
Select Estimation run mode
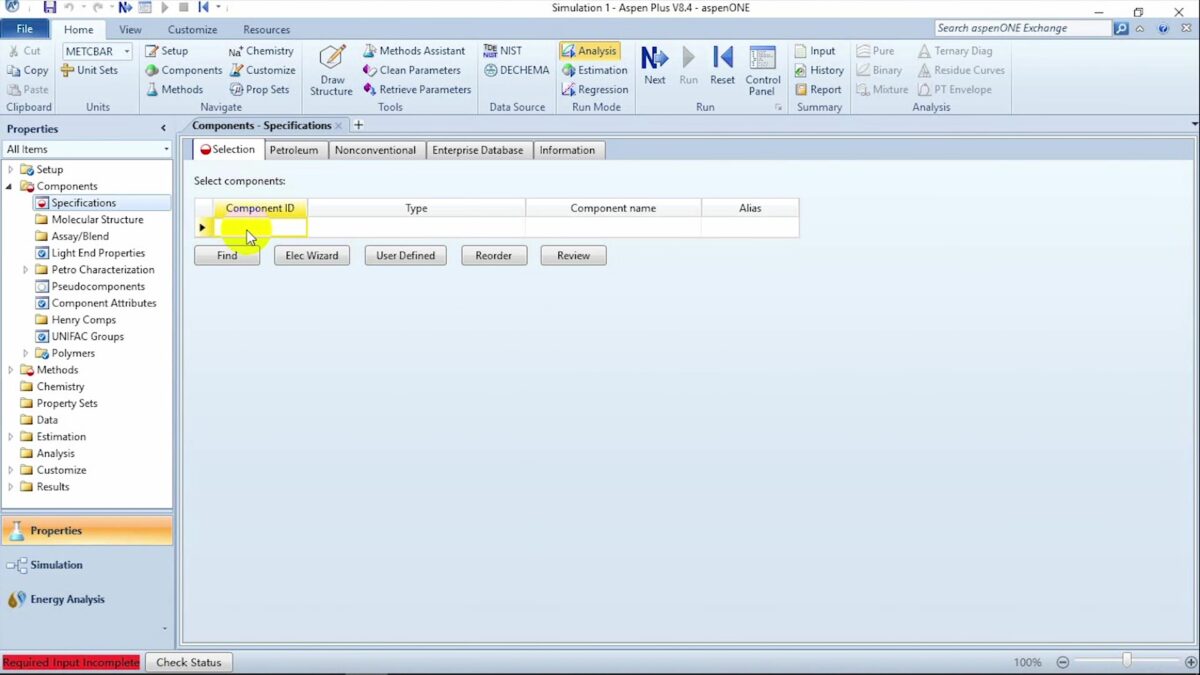tap(594, 70)
